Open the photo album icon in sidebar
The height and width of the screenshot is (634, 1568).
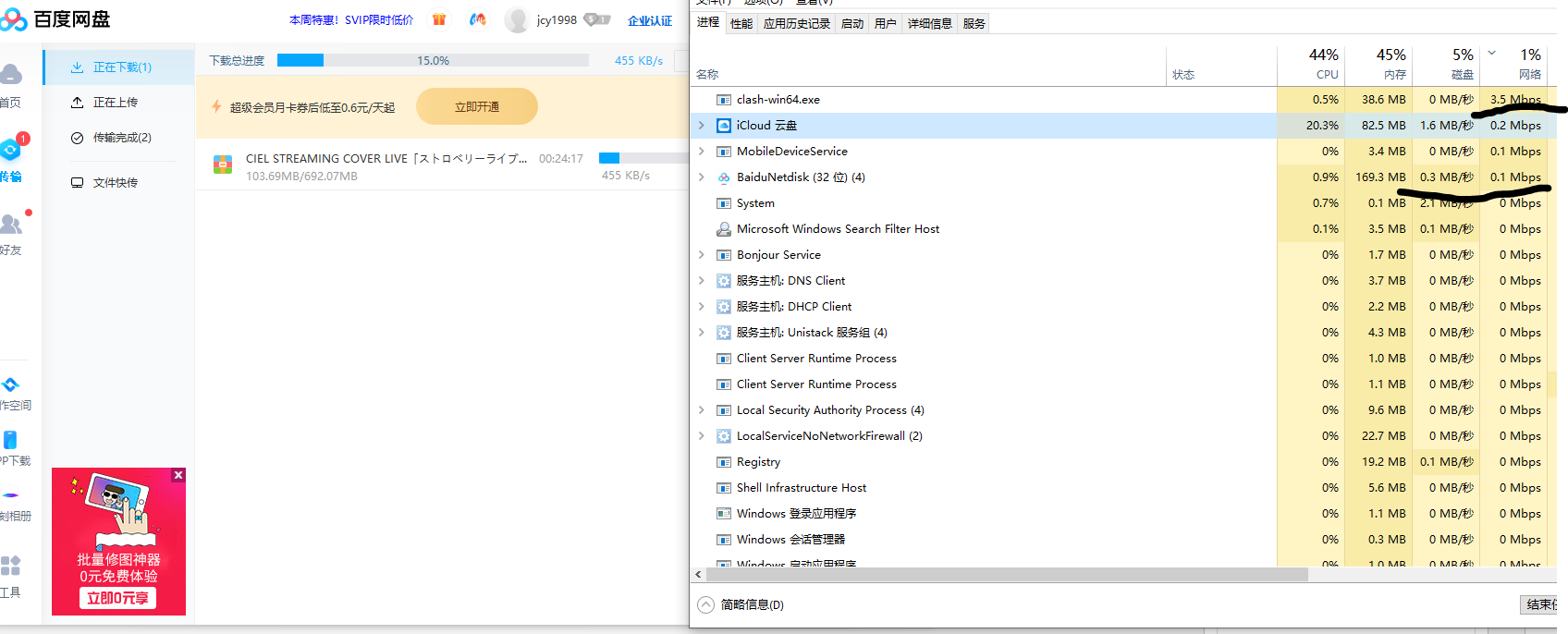tap(10, 495)
